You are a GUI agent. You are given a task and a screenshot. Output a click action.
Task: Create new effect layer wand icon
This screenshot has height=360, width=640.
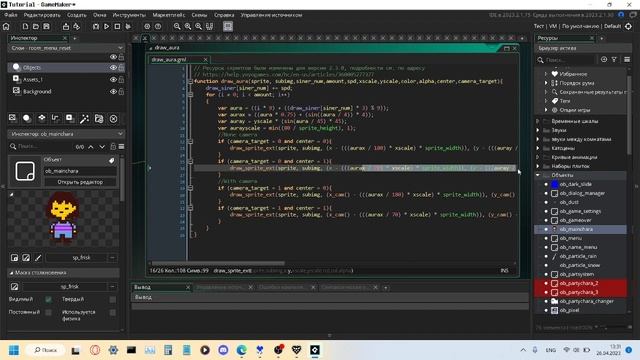(84, 118)
